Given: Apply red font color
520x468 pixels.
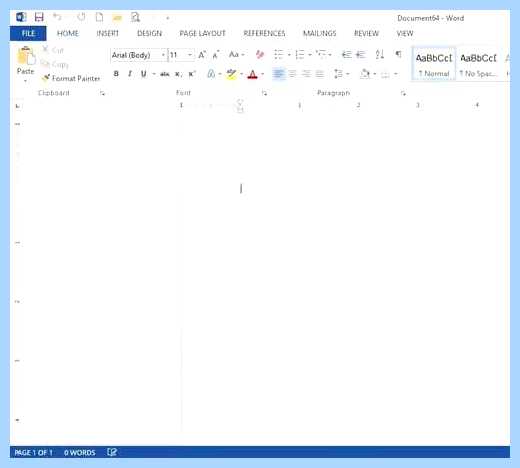Looking at the screenshot, I should click(252, 74).
